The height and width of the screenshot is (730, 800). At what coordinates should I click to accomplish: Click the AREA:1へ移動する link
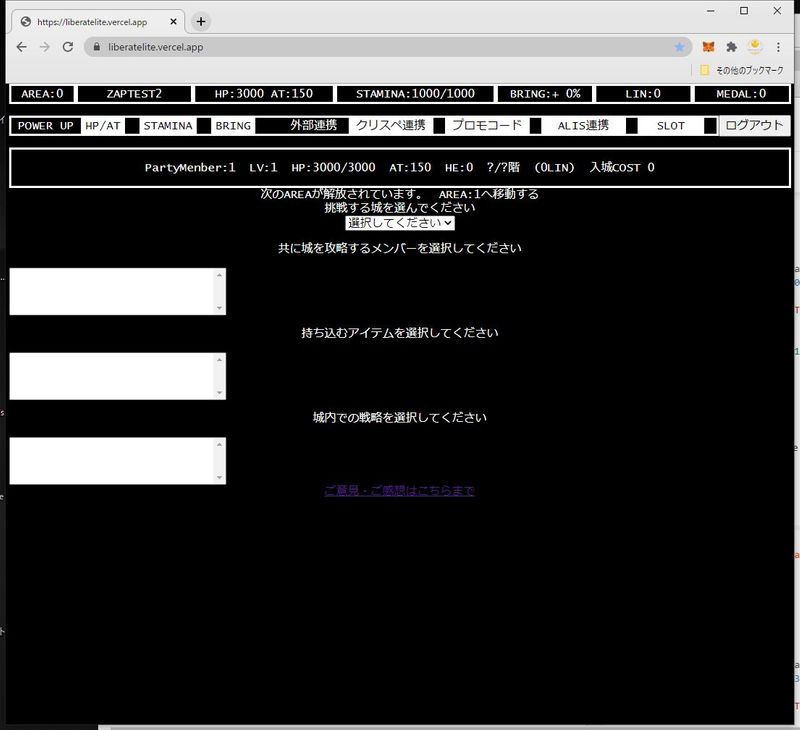pyautogui.click(x=488, y=194)
